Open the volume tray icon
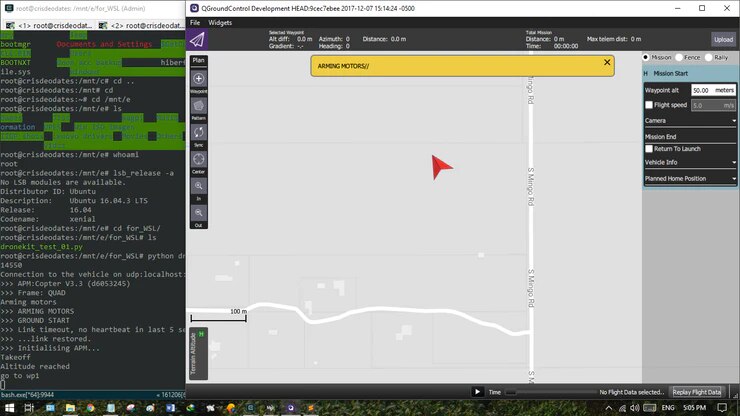 point(635,408)
